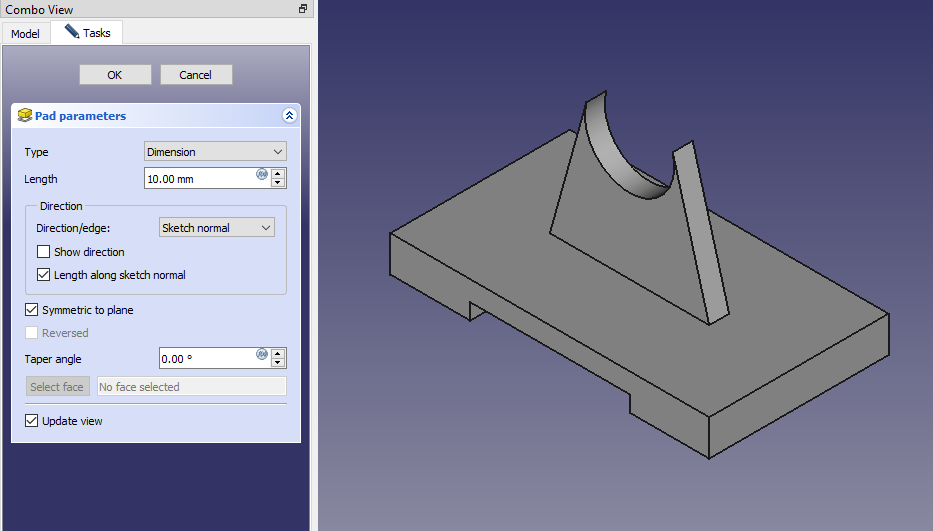Switch to the Model tab
This screenshot has height=531, width=933.
tap(25, 34)
